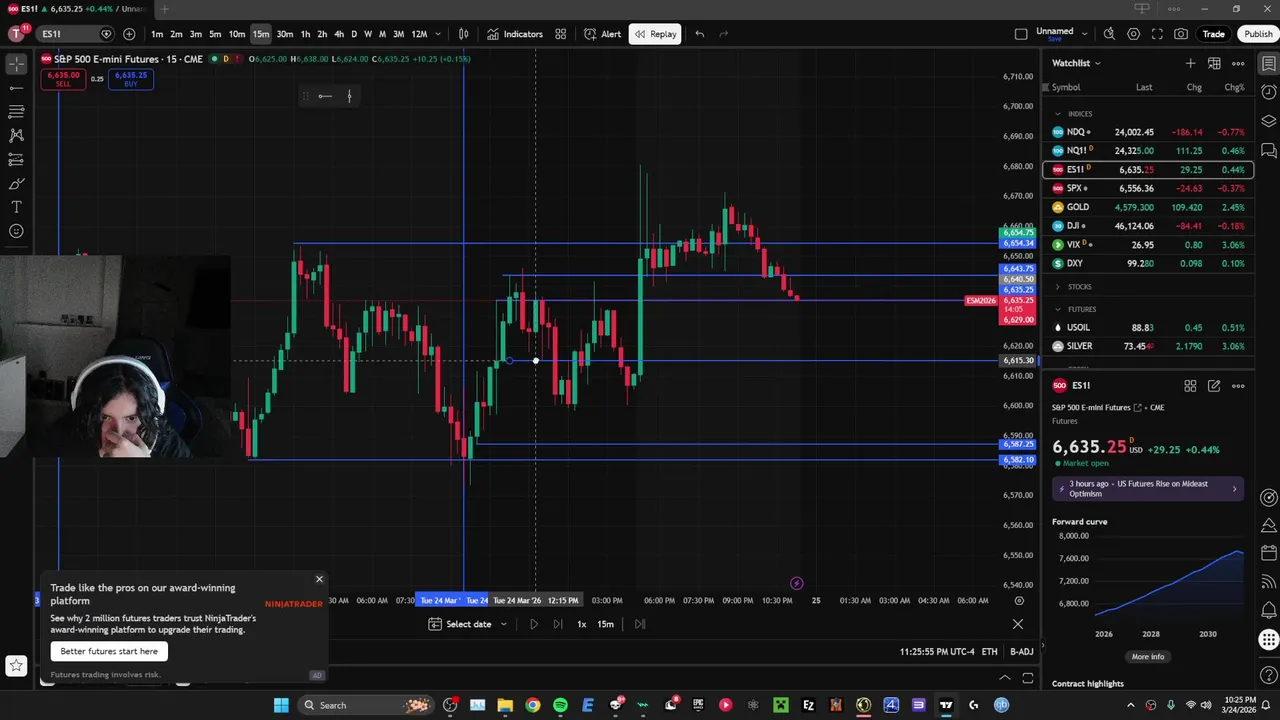Choose the 12M timeframe
1280x720 pixels.
(419, 34)
